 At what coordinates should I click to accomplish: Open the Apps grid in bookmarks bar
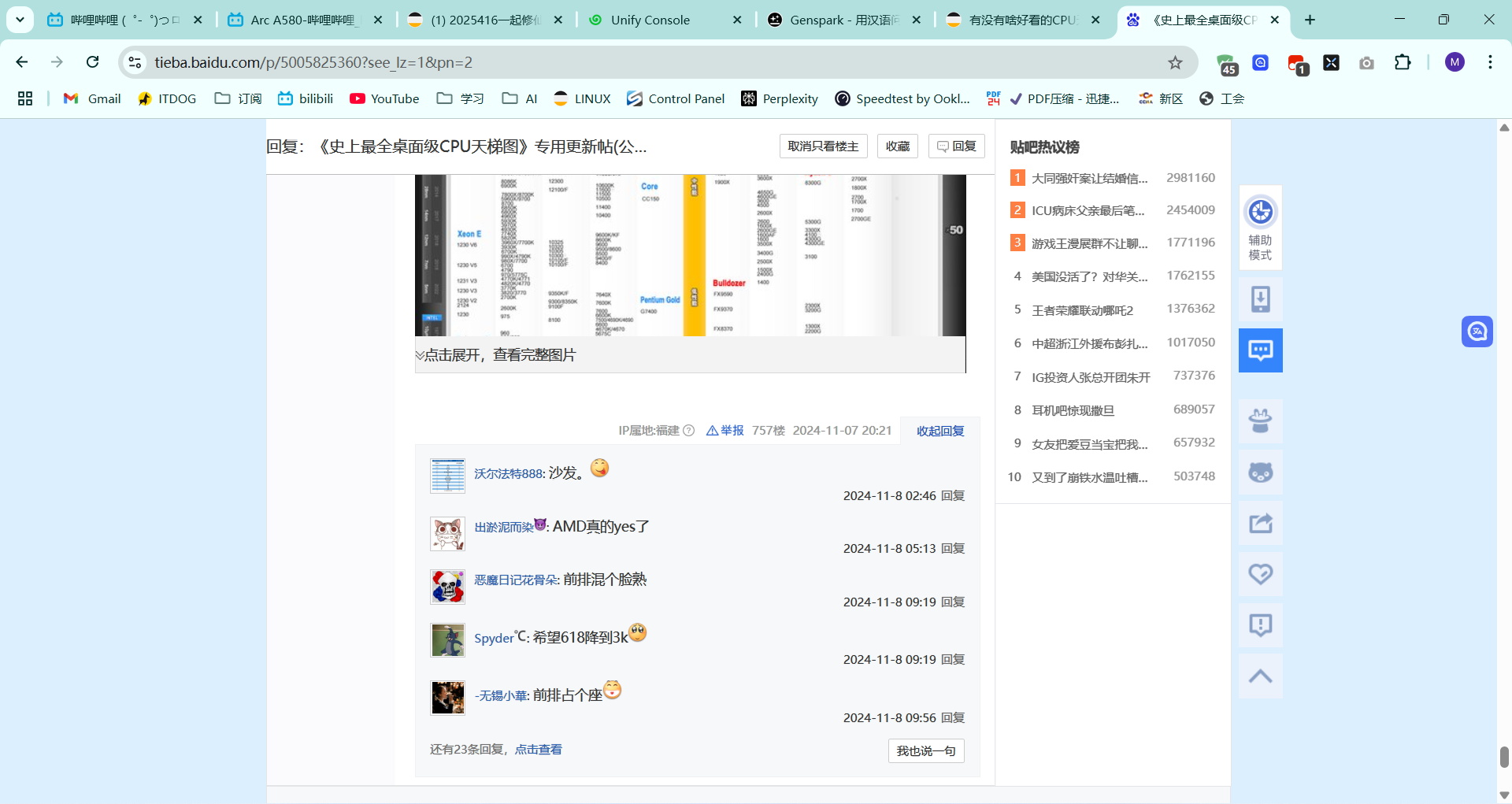click(25, 98)
